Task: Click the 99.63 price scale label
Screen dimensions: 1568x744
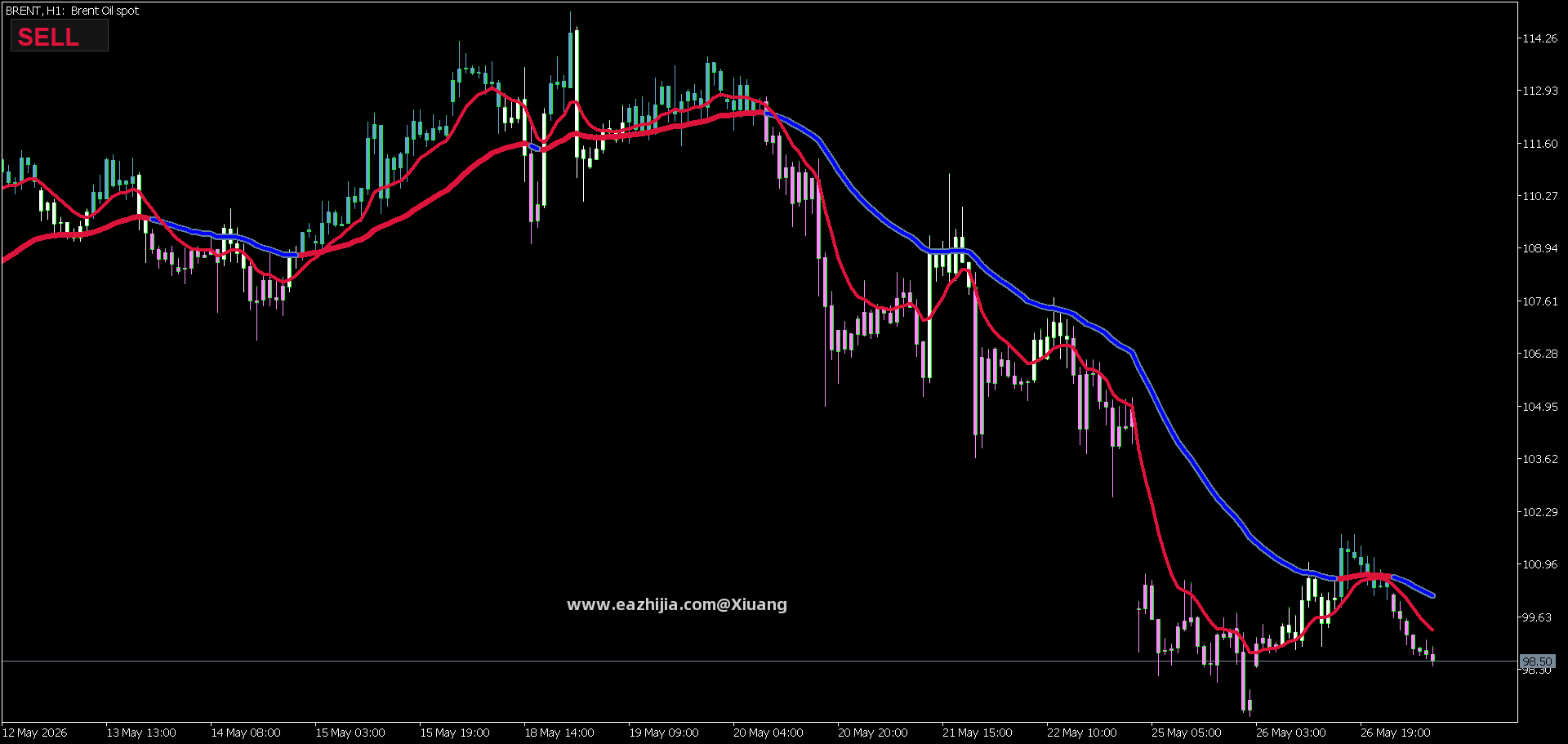Action: pyautogui.click(x=1537, y=617)
